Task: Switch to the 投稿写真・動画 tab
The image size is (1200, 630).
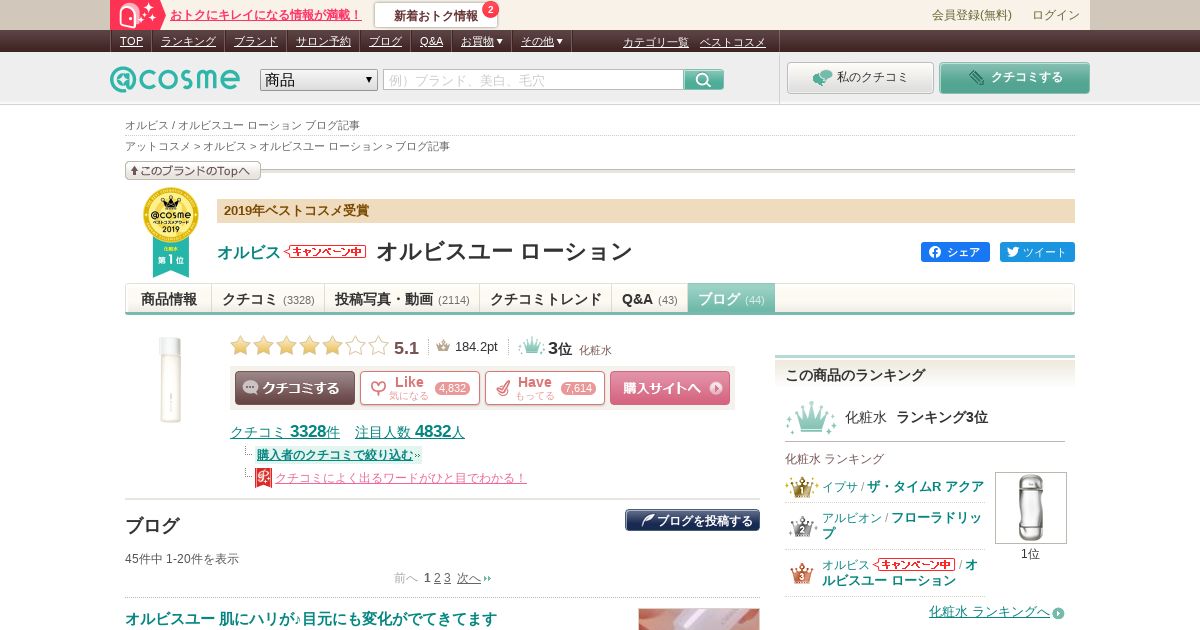Action: (402, 298)
